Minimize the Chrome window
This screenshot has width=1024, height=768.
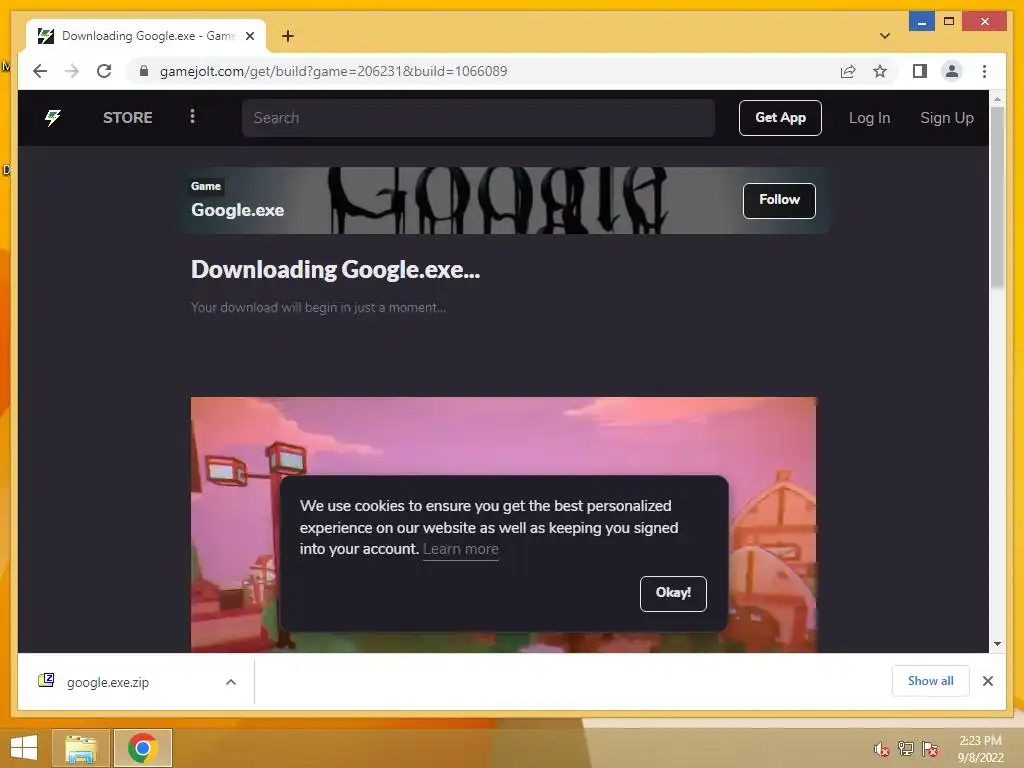coord(921,22)
